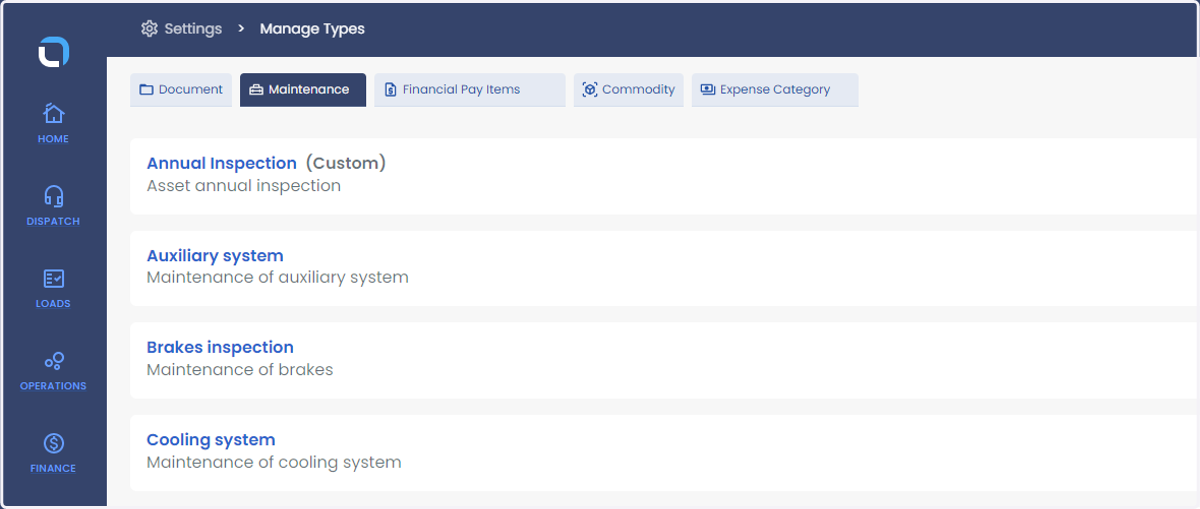Open Operations via nodes icon
This screenshot has height=509, width=1200.
54,361
